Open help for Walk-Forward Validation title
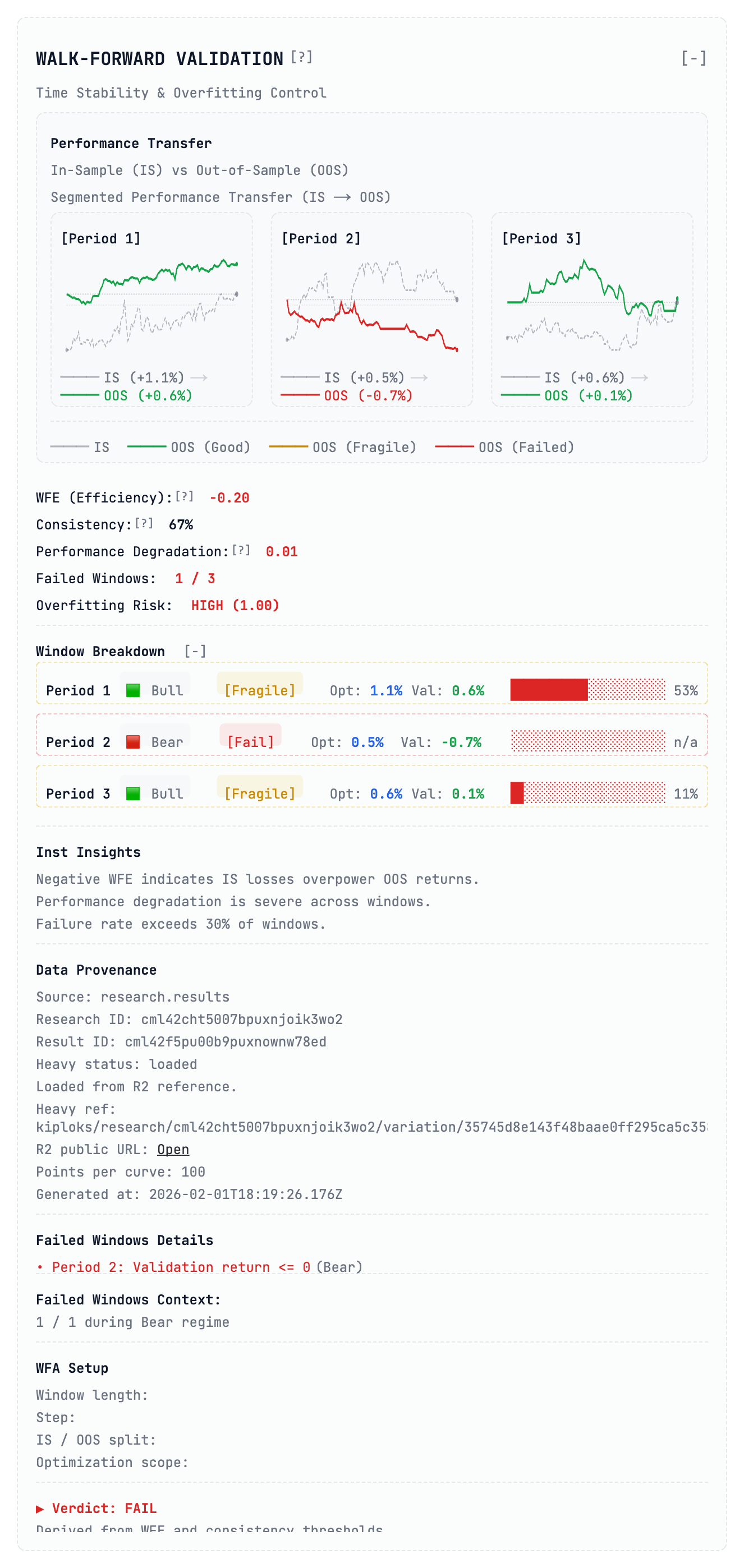The image size is (744, 1568). click(302, 57)
